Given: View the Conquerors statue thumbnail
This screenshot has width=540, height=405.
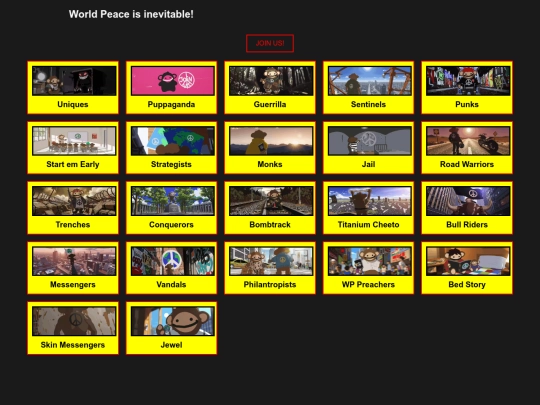Looking at the screenshot, I should (x=173, y=201).
